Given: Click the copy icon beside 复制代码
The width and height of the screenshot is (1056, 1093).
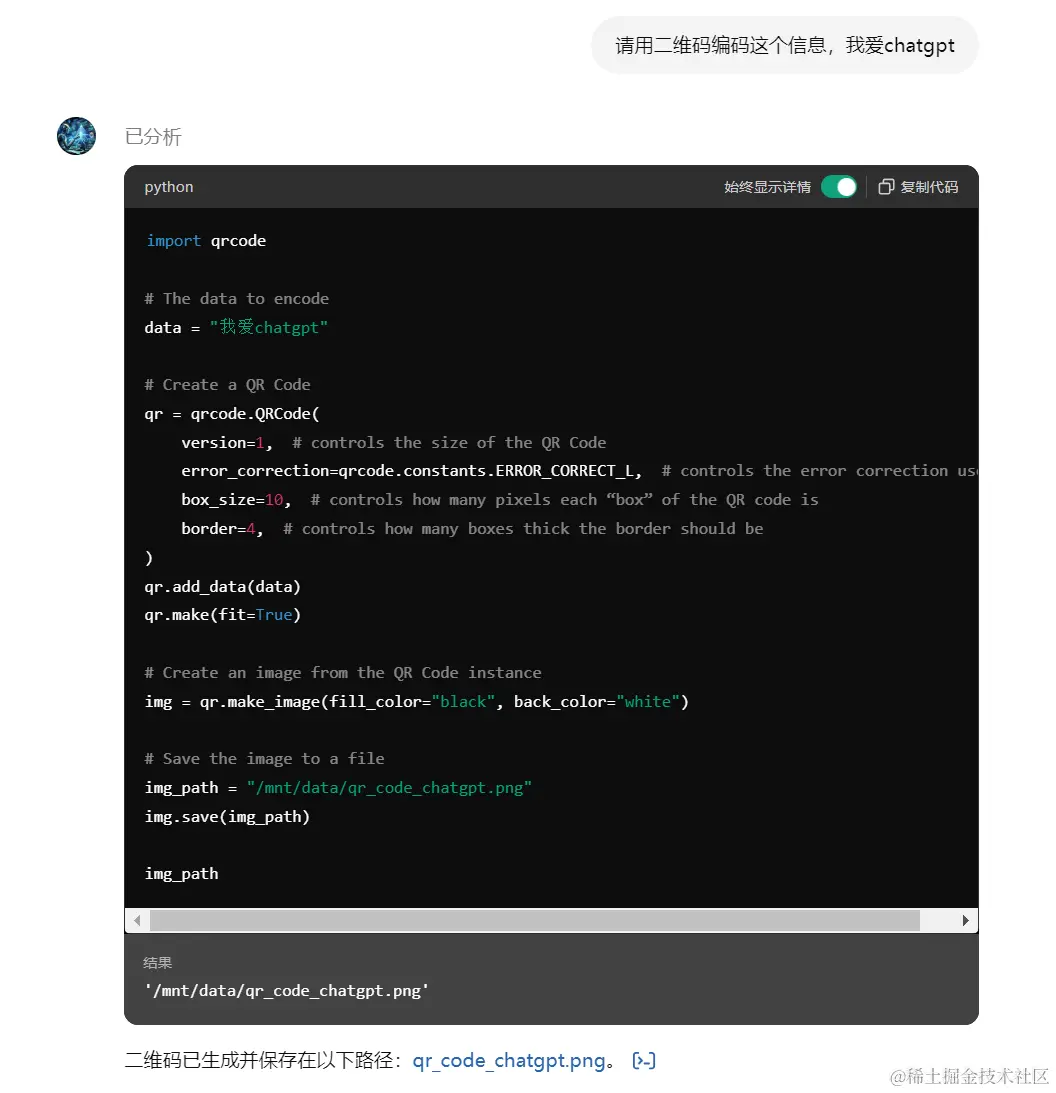Looking at the screenshot, I should 886,187.
